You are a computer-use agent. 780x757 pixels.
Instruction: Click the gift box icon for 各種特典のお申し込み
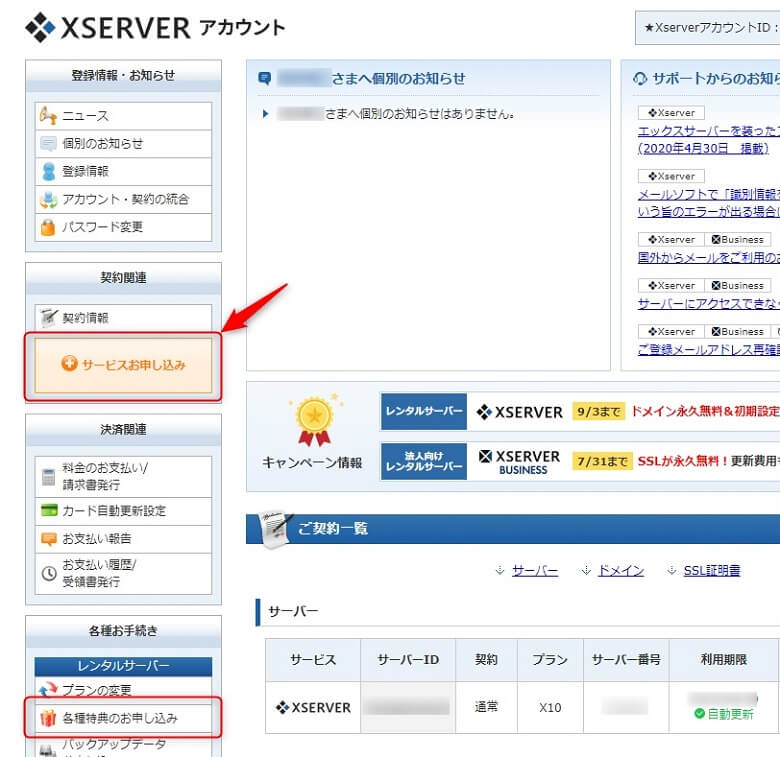[48, 718]
